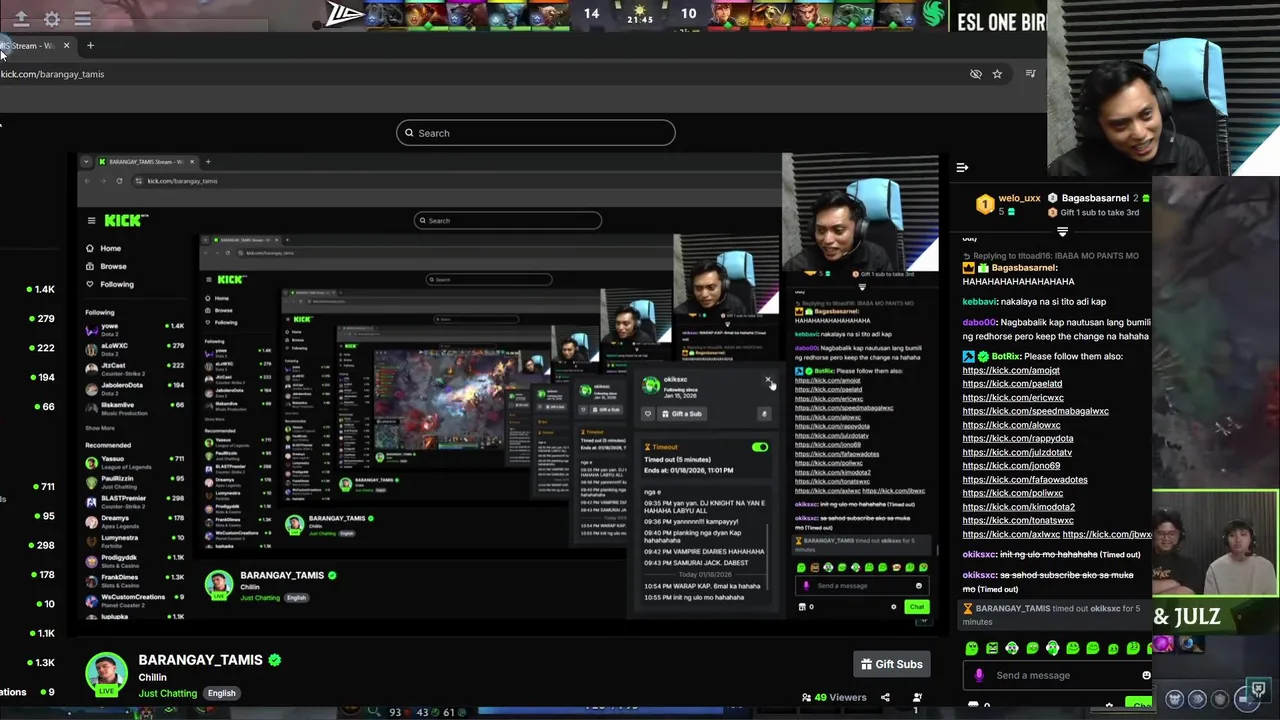Toggle the Timeout switch in okiksxc card

[x=760, y=447]
